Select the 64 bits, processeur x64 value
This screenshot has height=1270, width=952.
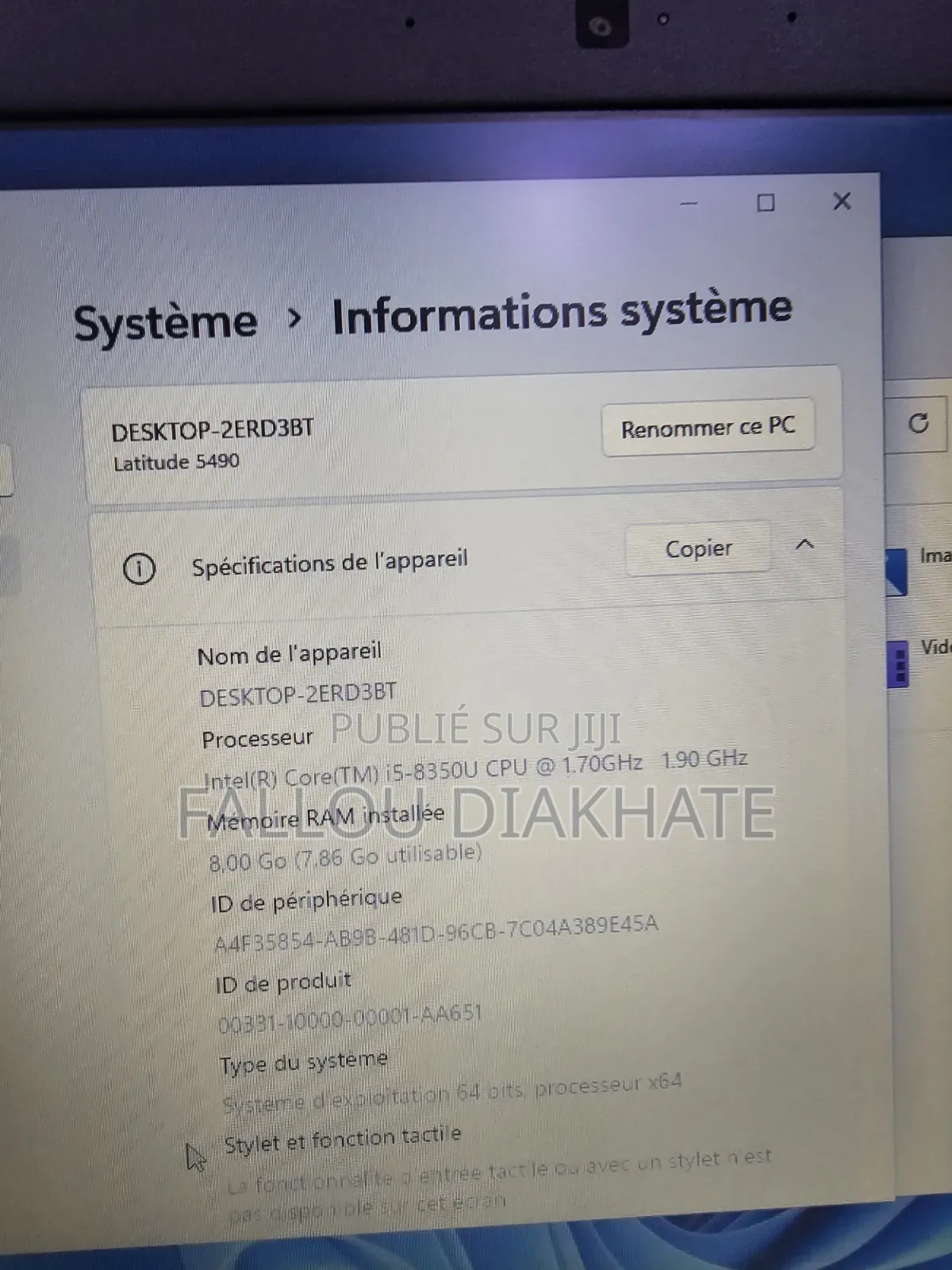[452, 1092]
